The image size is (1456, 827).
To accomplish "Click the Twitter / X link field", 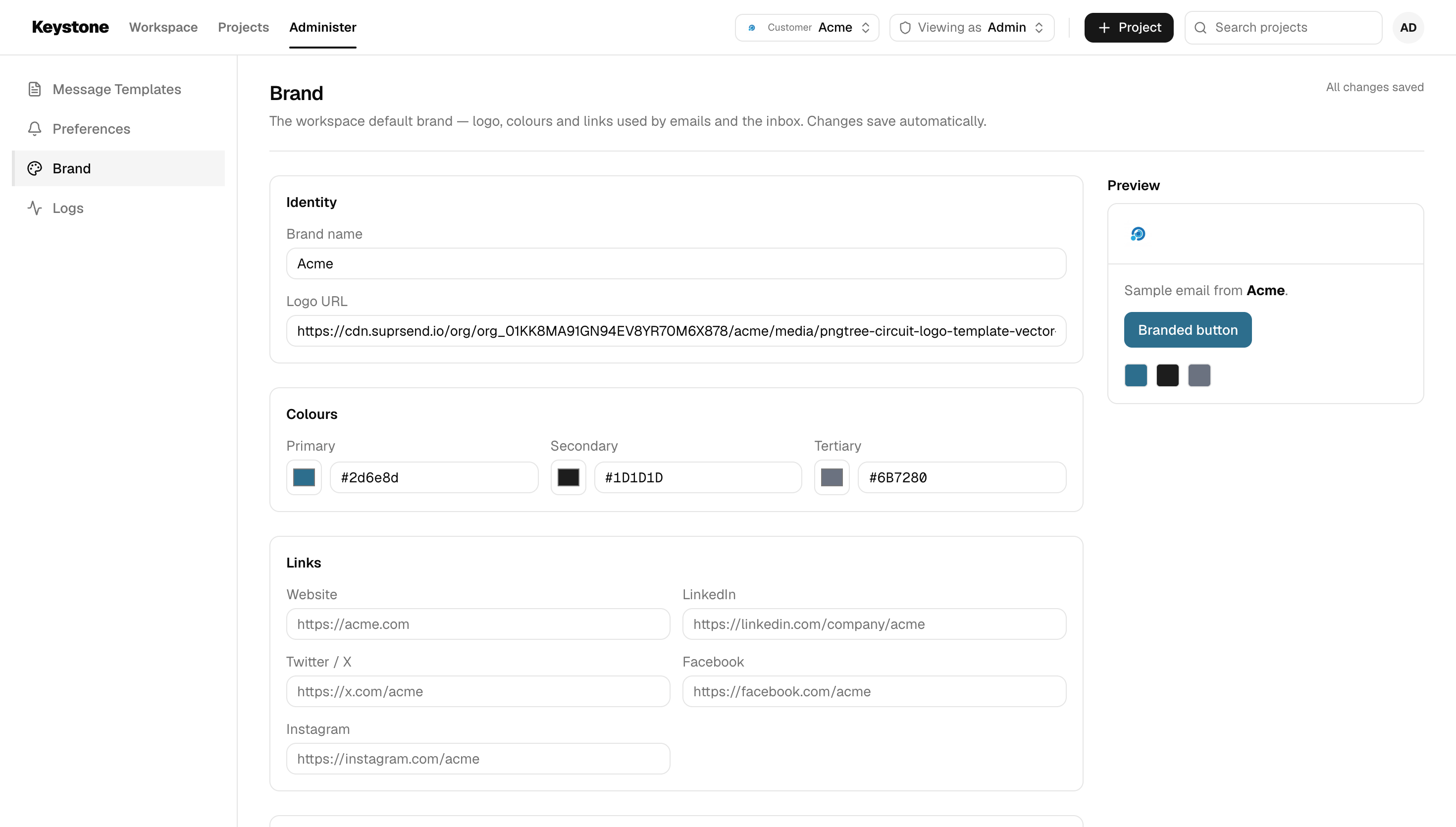I will 477,691.
